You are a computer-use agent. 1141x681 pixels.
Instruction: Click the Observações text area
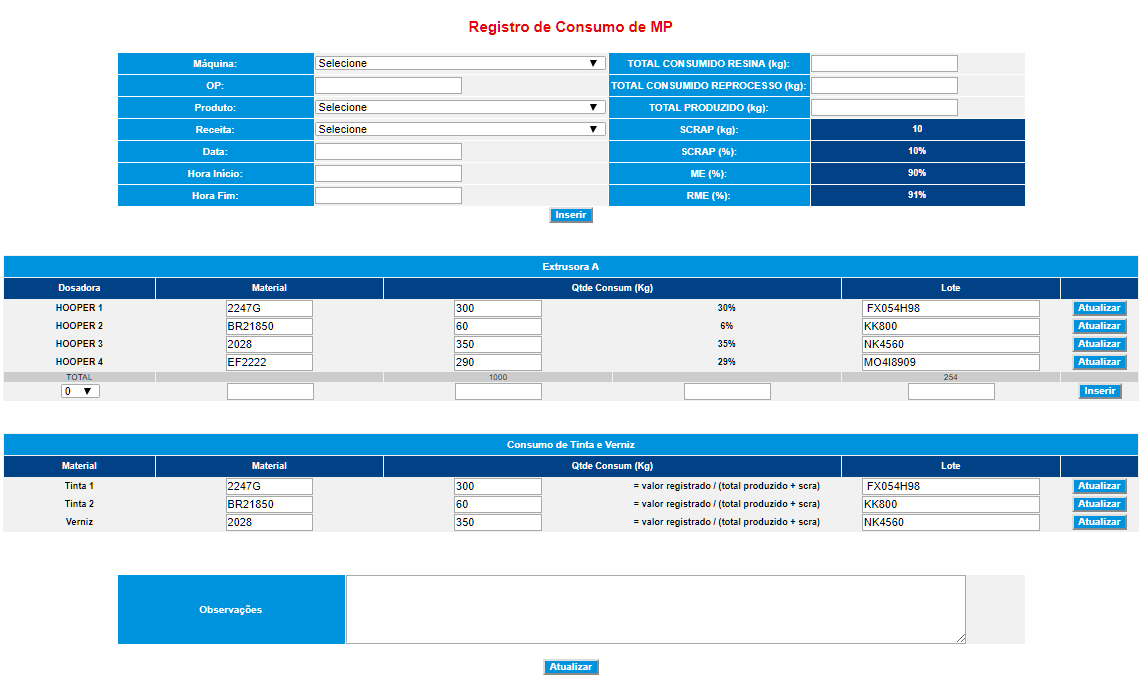655,609
